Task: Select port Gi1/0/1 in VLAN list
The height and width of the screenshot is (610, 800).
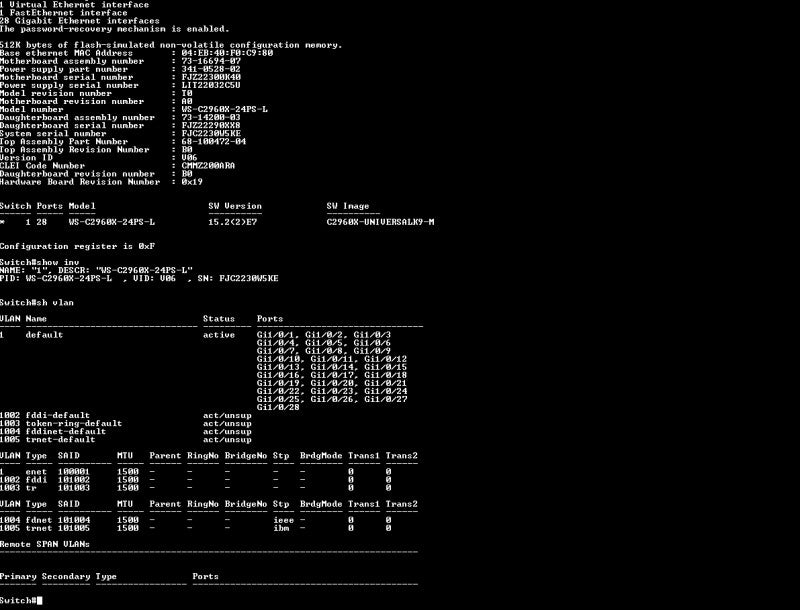Action: coord(276,335)
